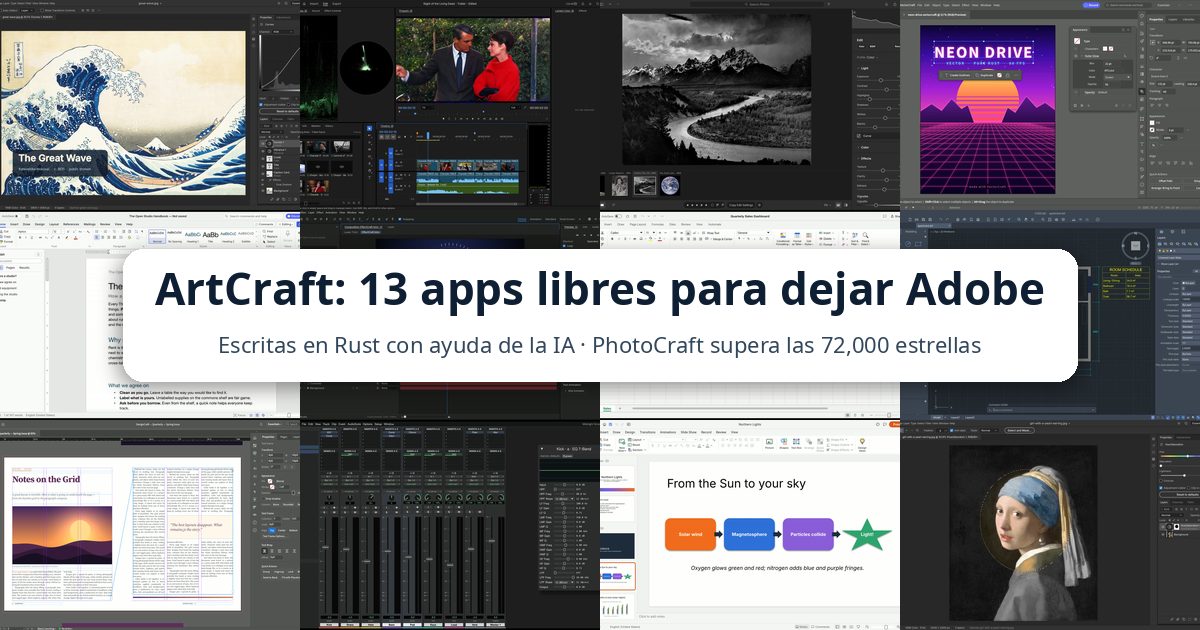This screenshot has height=630, width=1200.
Task: Click the Fill color swatch in vector Appearance section
Action: (x=1152, y=123)
